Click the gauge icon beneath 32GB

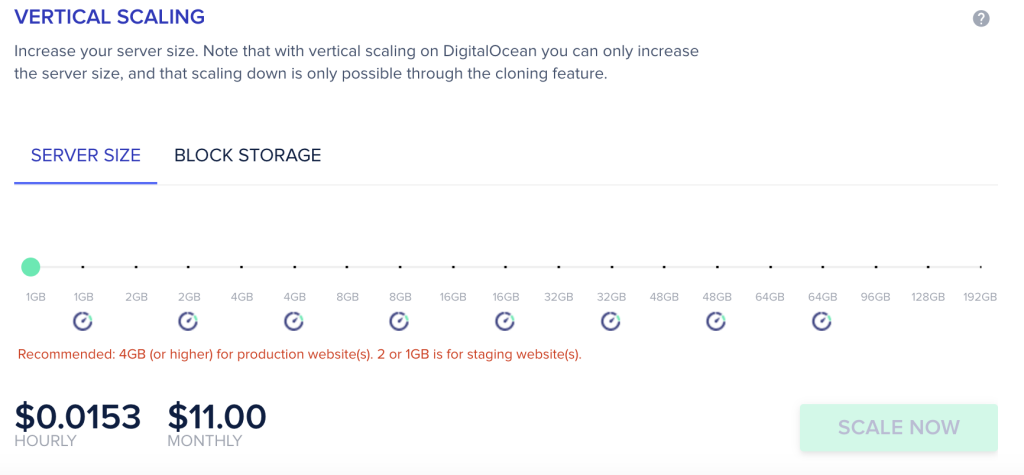click(610, 321)
